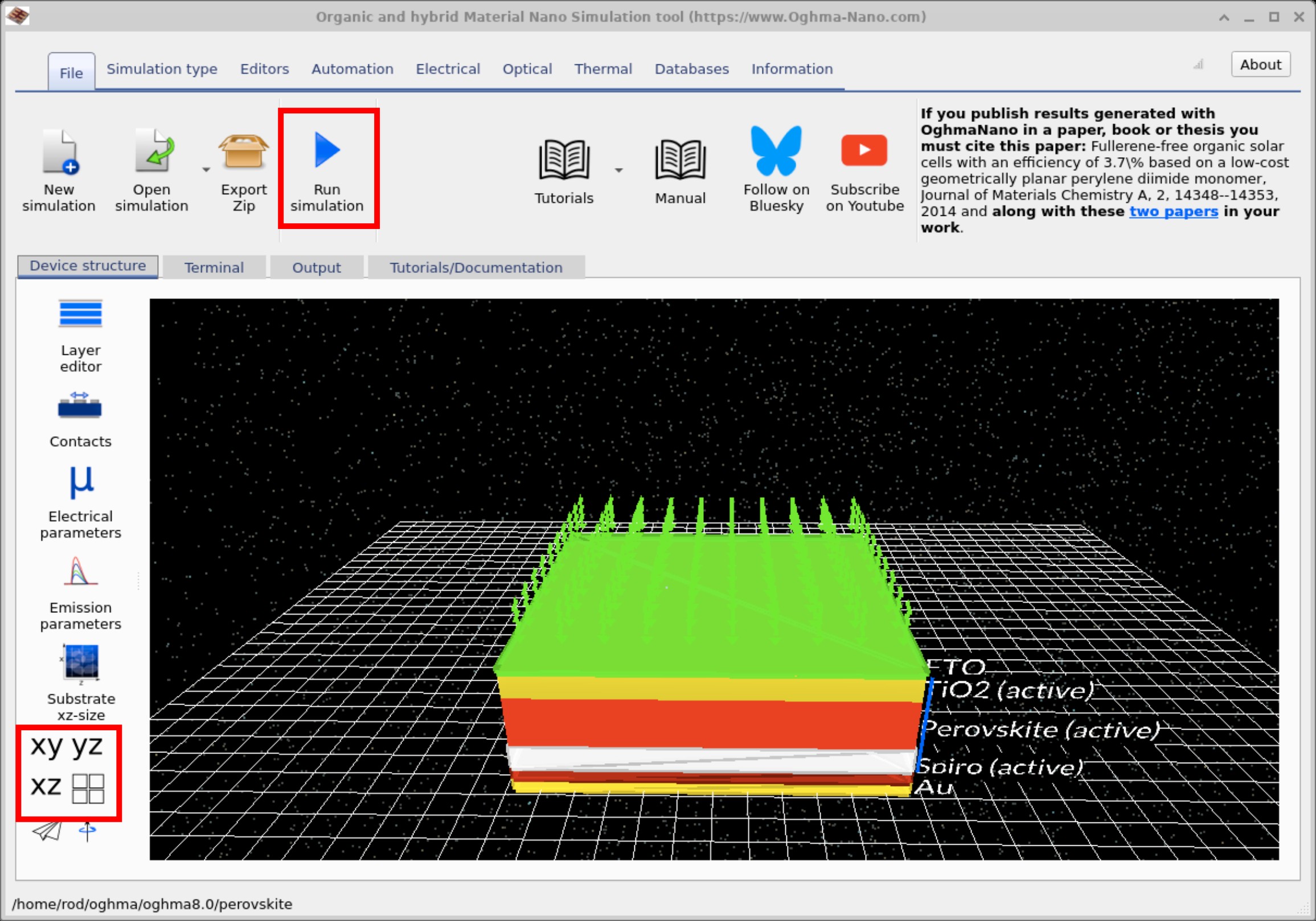Expand the Tutorials dropdown arrow
The image size is (1316, 921).
click(619, 170)
